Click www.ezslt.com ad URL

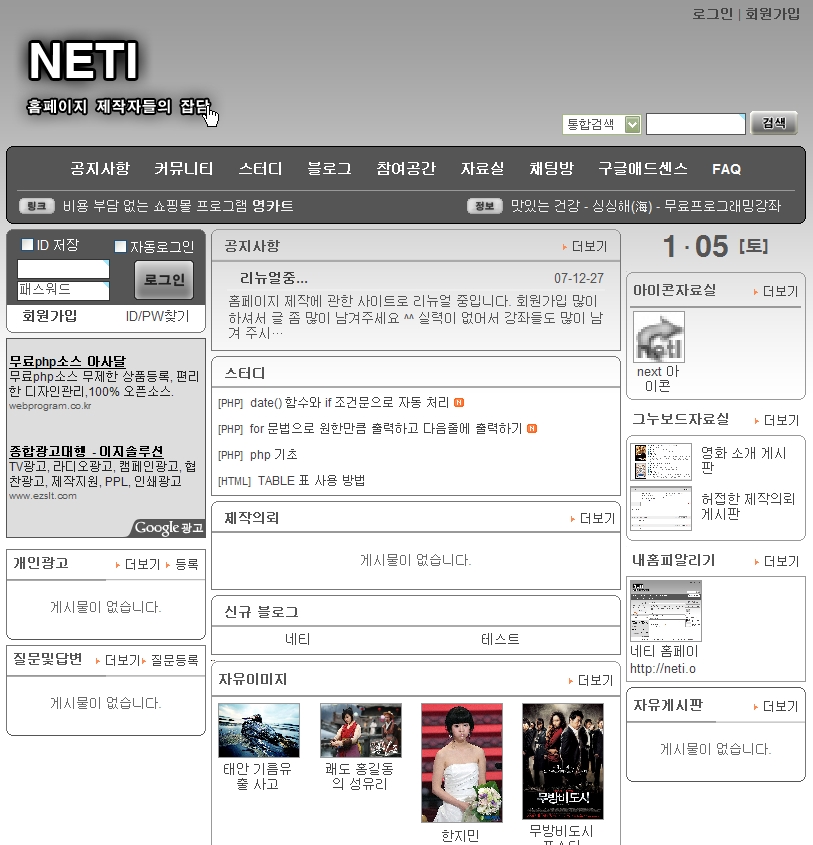pyautogui.click(x=43, y=496)
